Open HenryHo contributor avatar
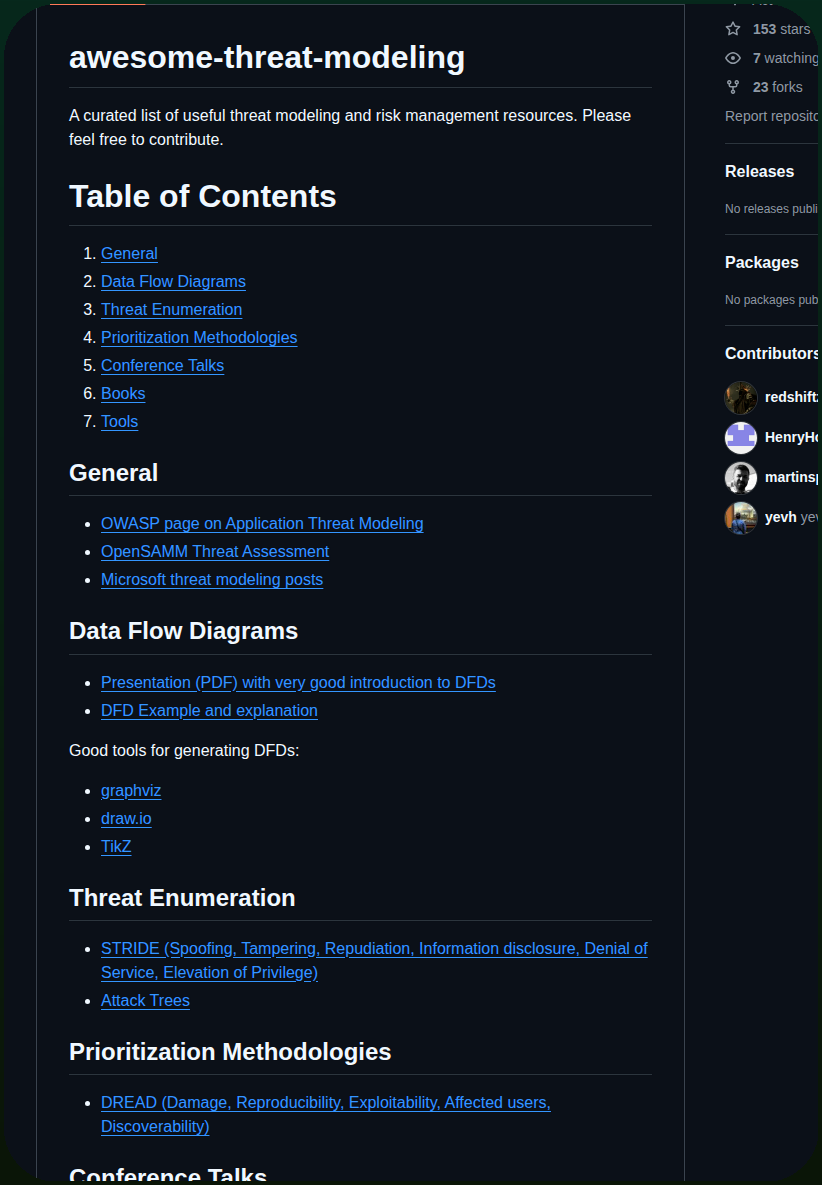822x1185 pixels. coord(741,438)
